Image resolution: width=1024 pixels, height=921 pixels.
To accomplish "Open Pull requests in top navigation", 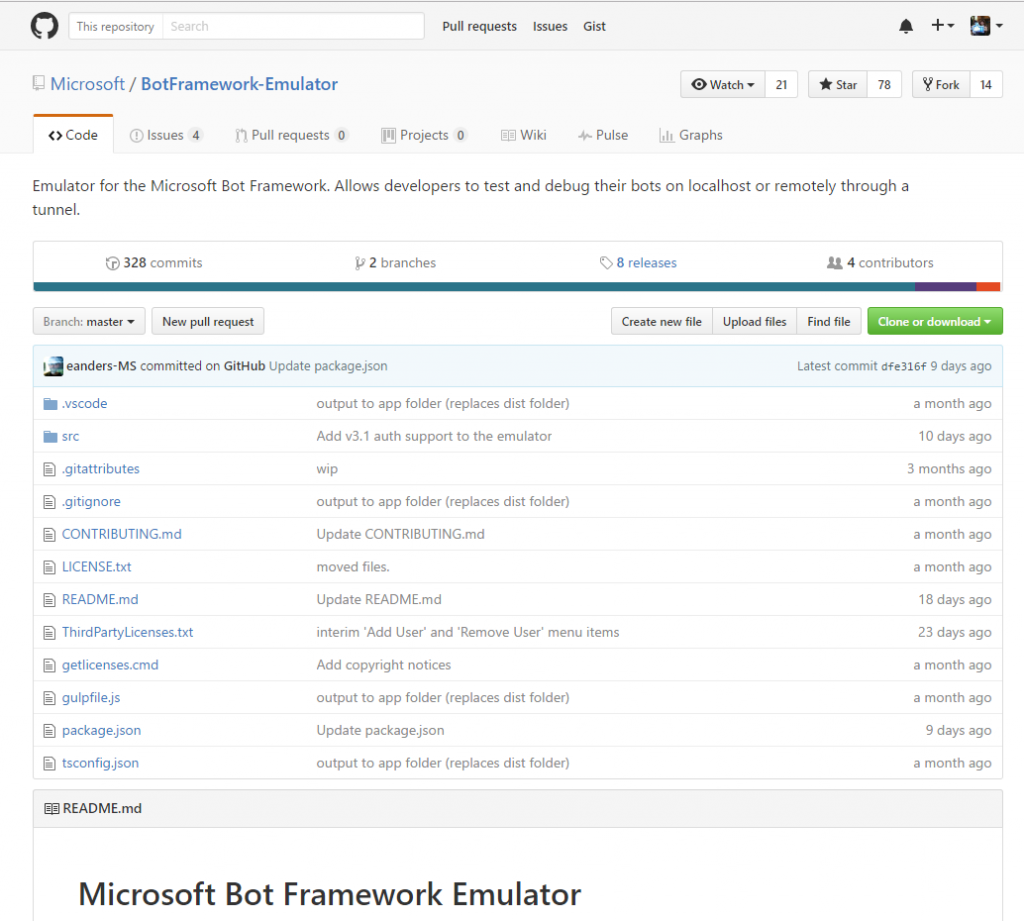I will [x=479, y=26].
